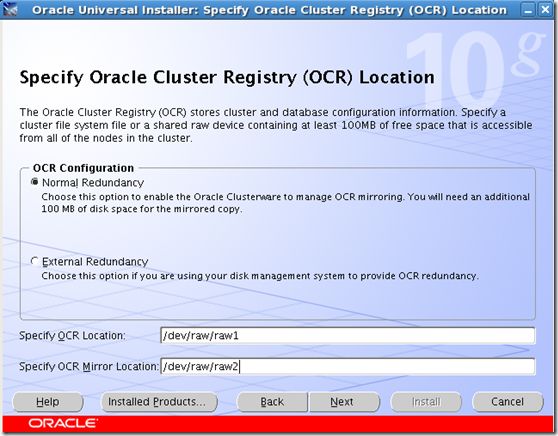
Task: Select the Normal Redundancy radio button
Action: coord(35,182)
